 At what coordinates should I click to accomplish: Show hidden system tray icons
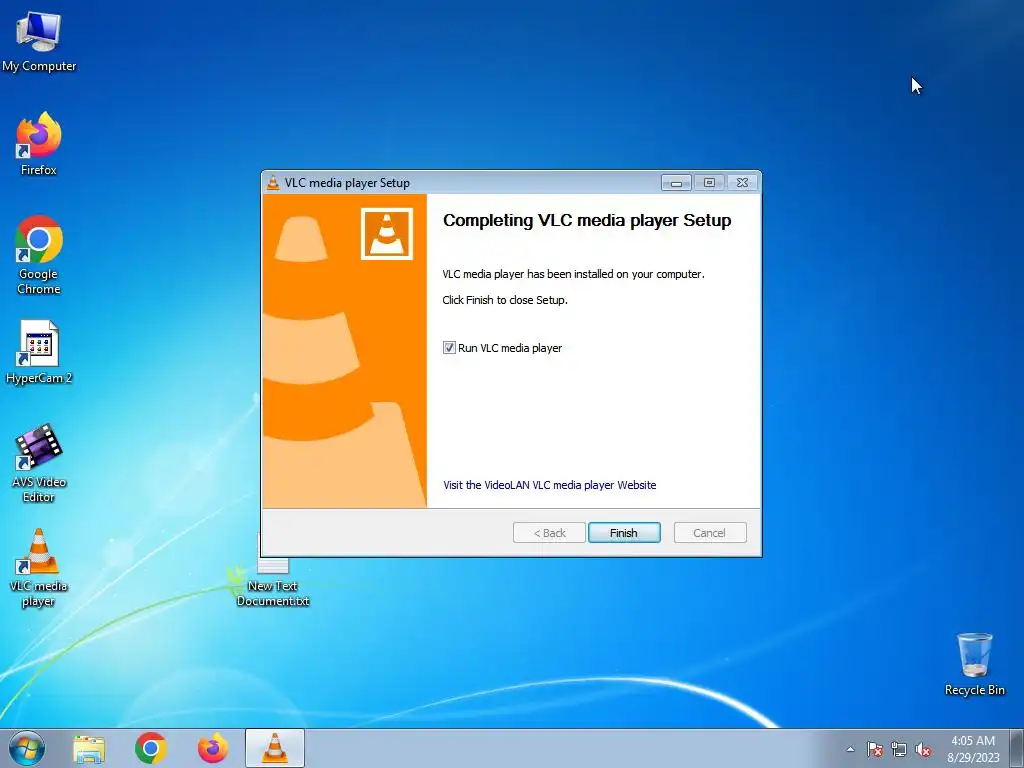[850, 749]
